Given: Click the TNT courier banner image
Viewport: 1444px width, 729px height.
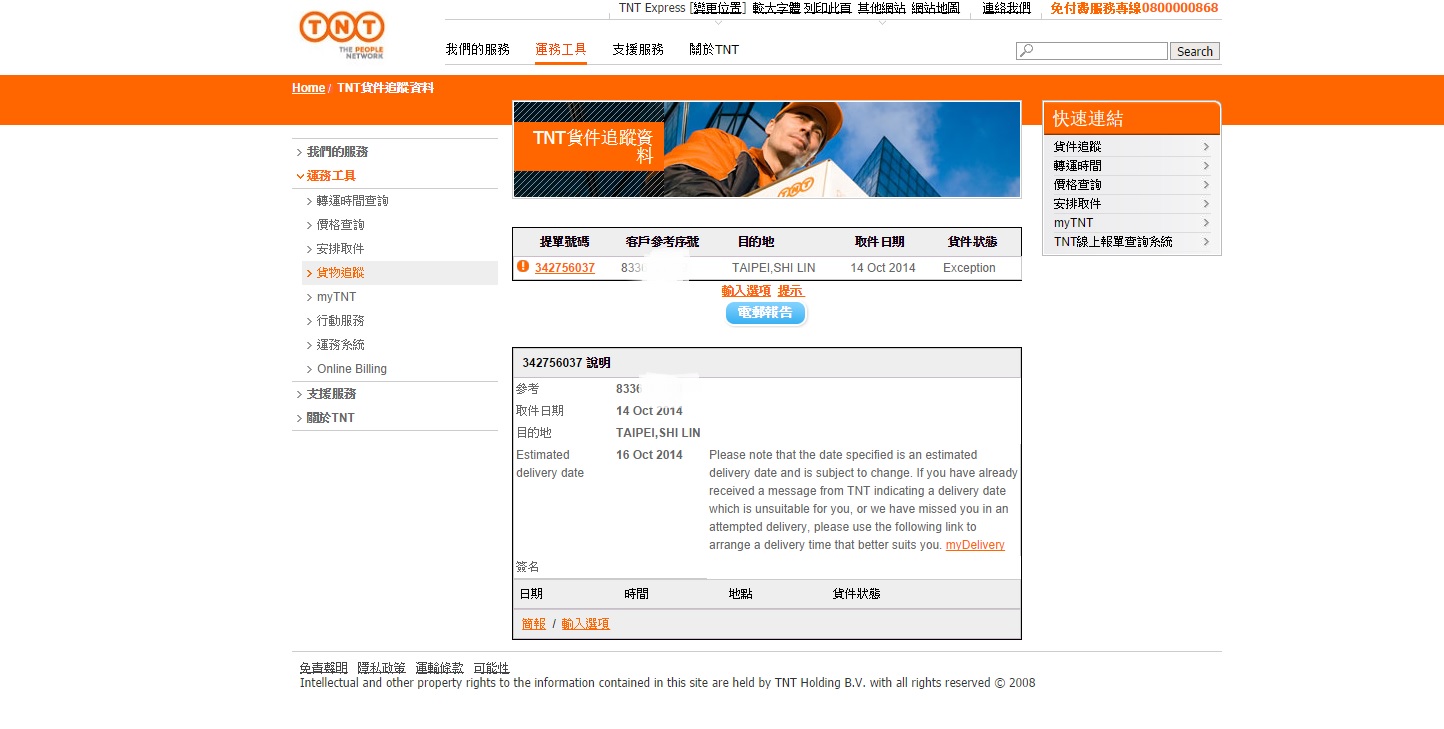Looking at the screenshot, I should point(767,149).
